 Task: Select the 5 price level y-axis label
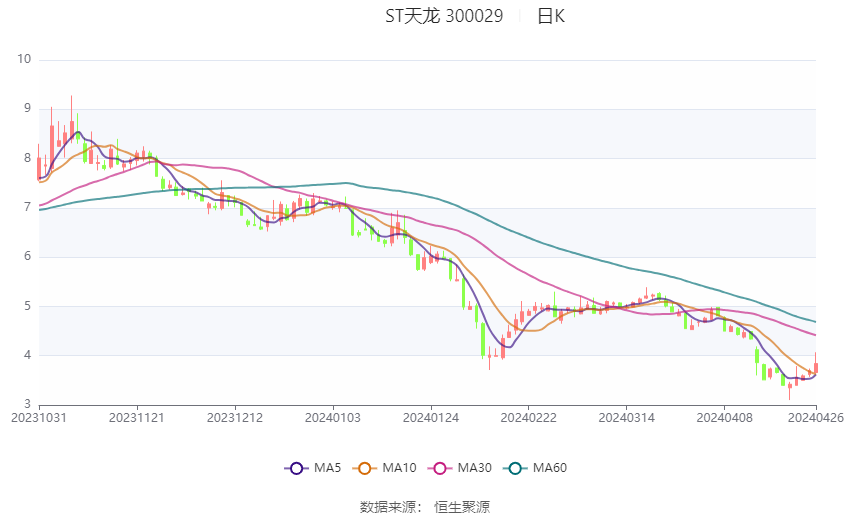(28, 306)
